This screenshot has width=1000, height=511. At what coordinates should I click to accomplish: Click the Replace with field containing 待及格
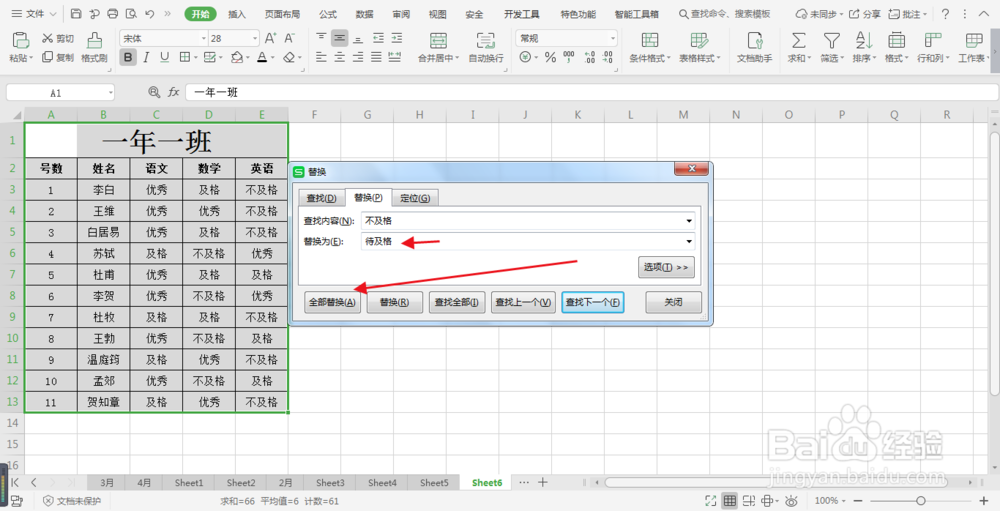[x=528, y=242]
